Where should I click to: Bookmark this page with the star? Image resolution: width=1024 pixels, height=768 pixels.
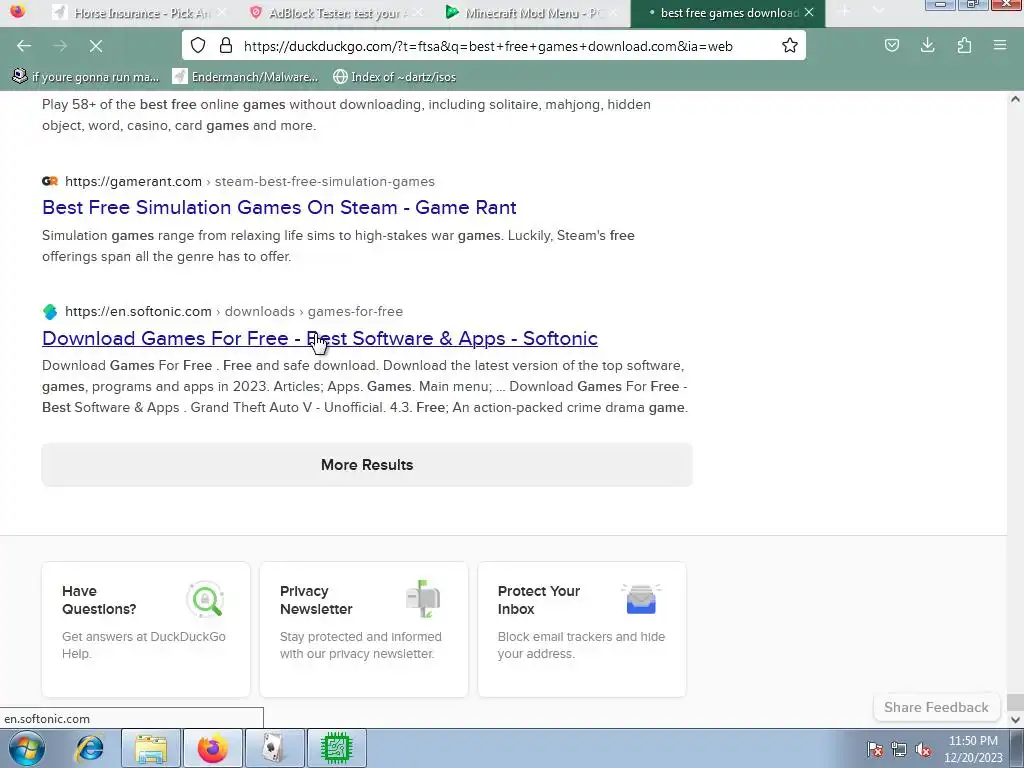[x=790, y=45]
